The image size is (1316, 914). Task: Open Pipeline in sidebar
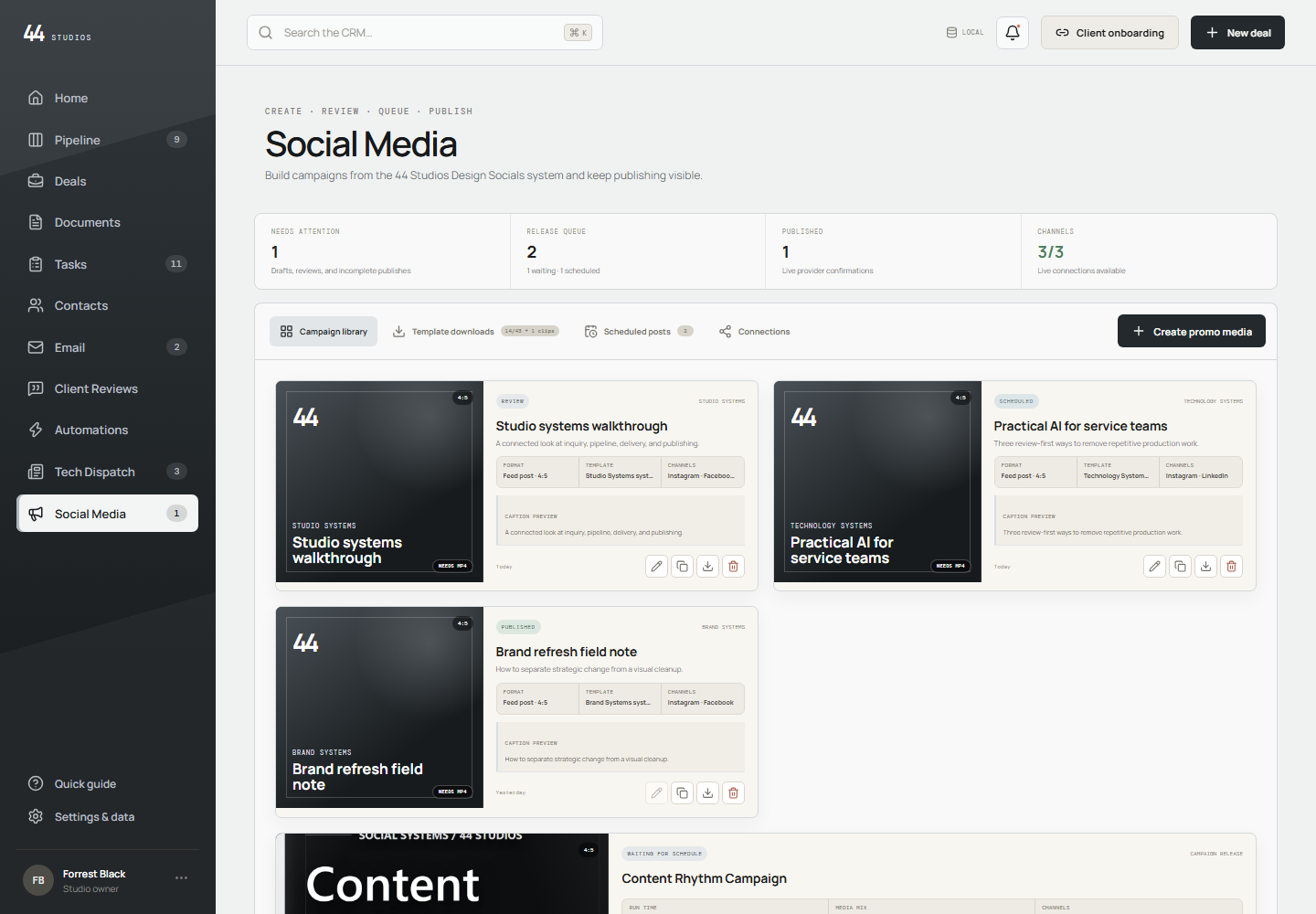tap(108, 140)
